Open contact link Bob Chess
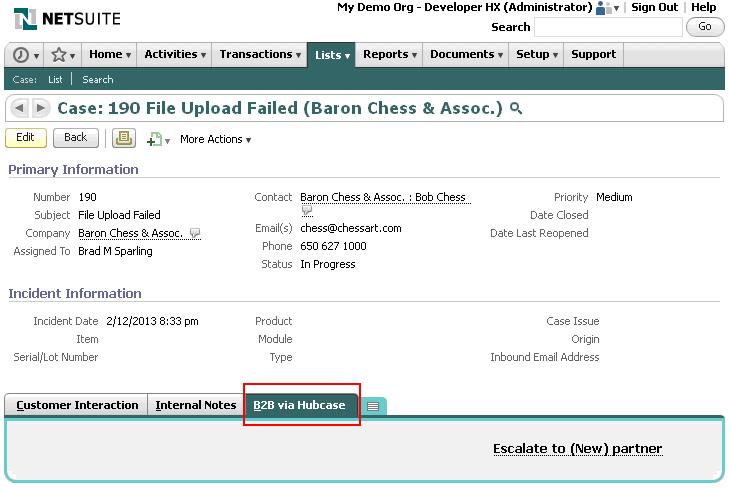 (x=383, y=197)
